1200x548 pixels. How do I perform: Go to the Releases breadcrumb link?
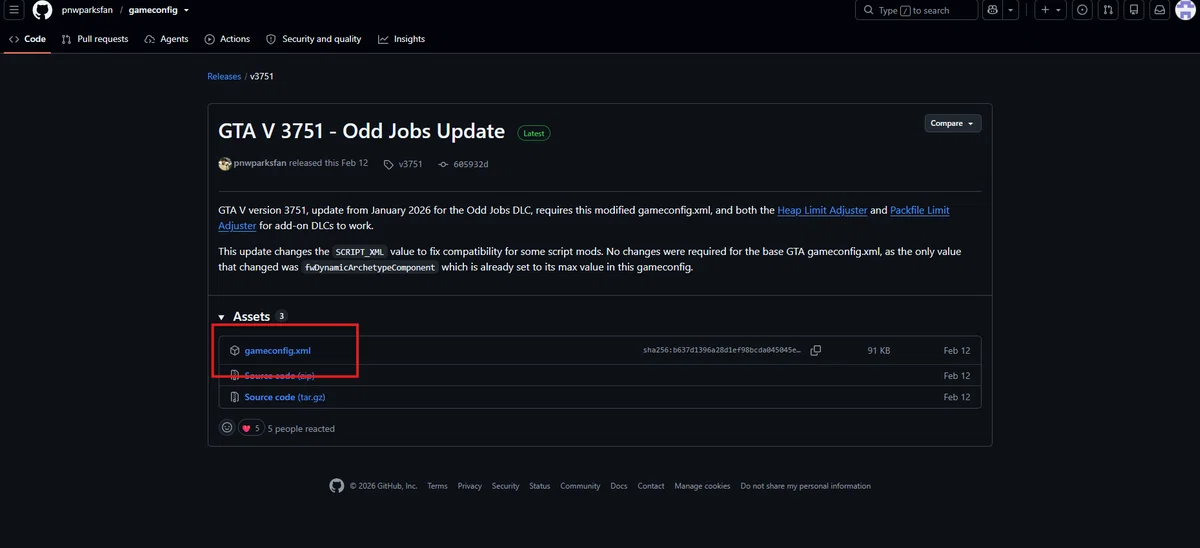(224, 76)
